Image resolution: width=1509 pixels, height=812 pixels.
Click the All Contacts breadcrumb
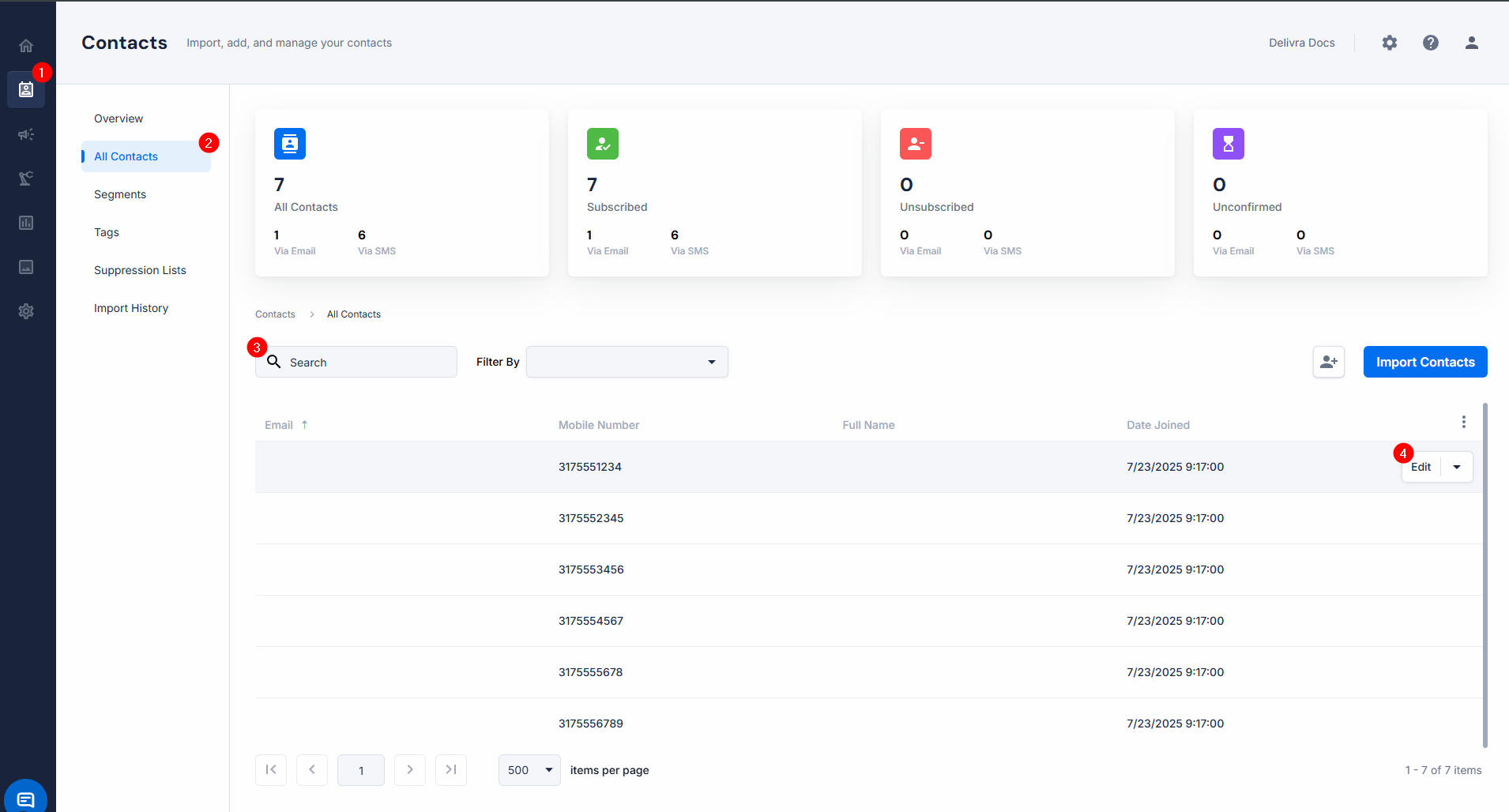[x=354, y=314]
